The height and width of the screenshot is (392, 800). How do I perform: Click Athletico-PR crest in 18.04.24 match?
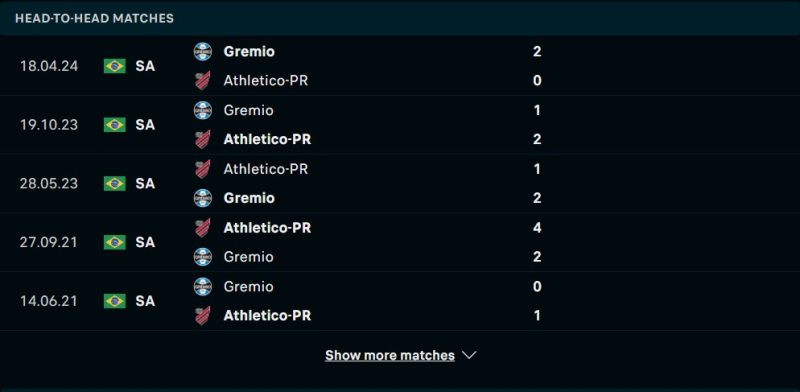[x=203, y=81]
